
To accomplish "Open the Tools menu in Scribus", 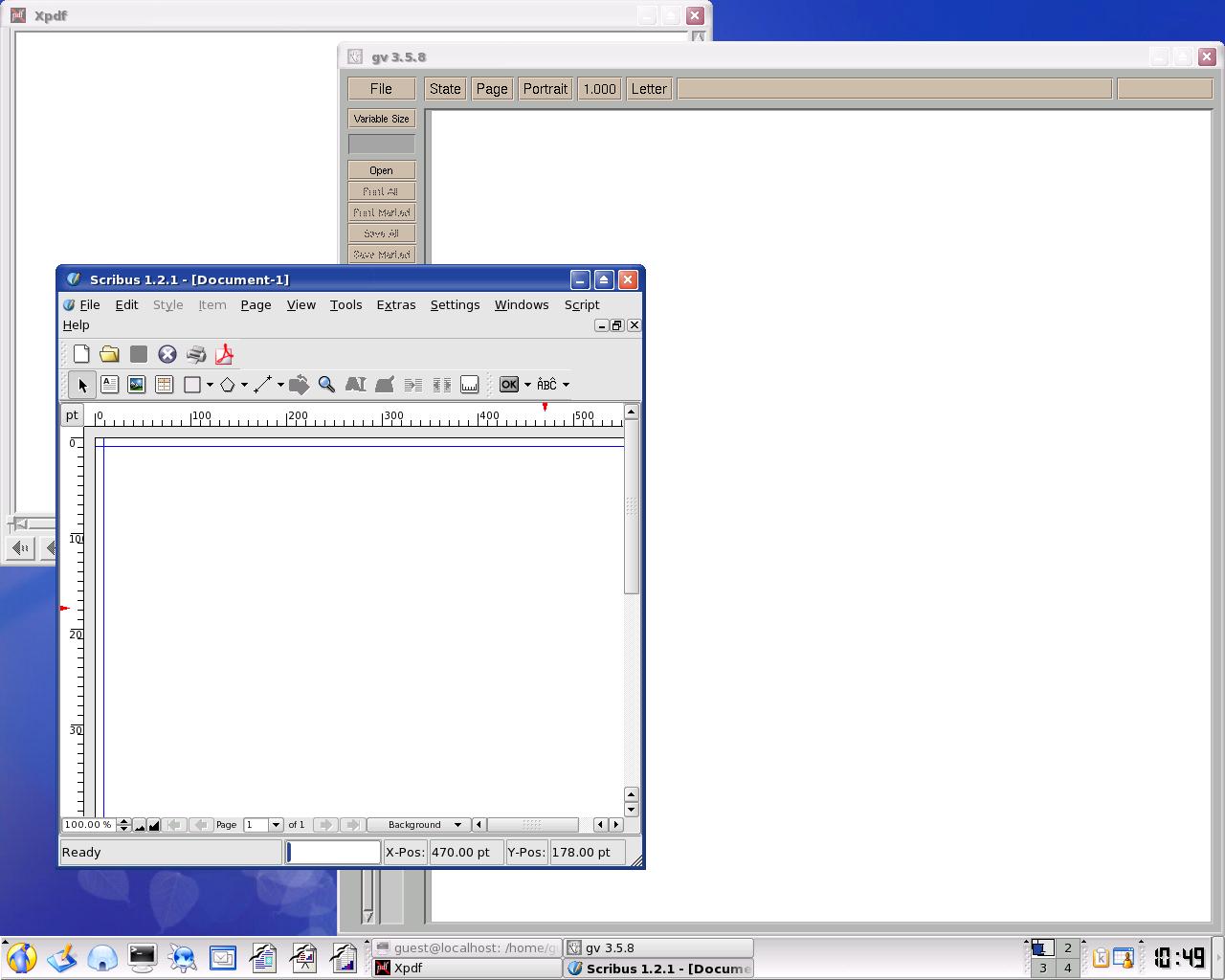I will click(x=345, y=305).
